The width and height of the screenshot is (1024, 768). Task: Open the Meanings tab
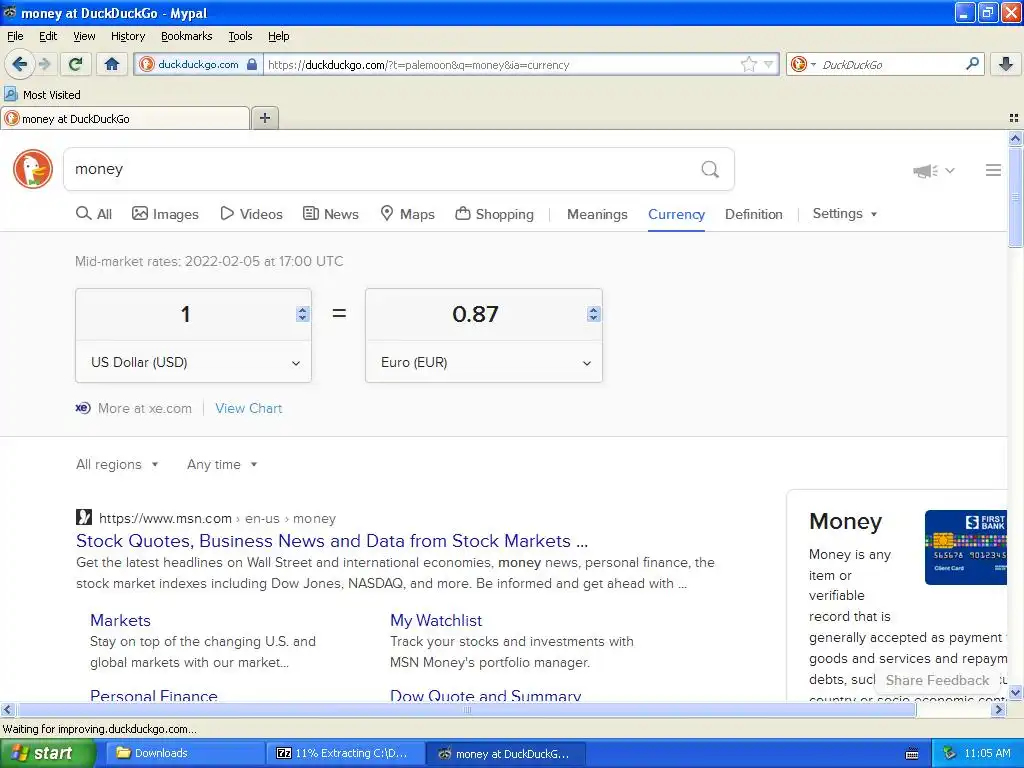pyautogui.click(x=597, y=214)
